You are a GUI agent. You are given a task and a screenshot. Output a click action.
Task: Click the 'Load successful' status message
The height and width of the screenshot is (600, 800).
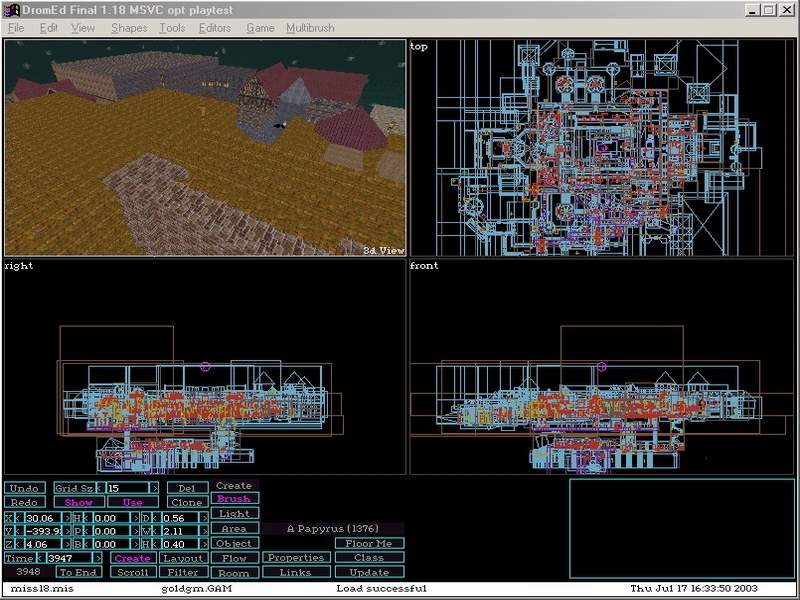pos(382,588)
